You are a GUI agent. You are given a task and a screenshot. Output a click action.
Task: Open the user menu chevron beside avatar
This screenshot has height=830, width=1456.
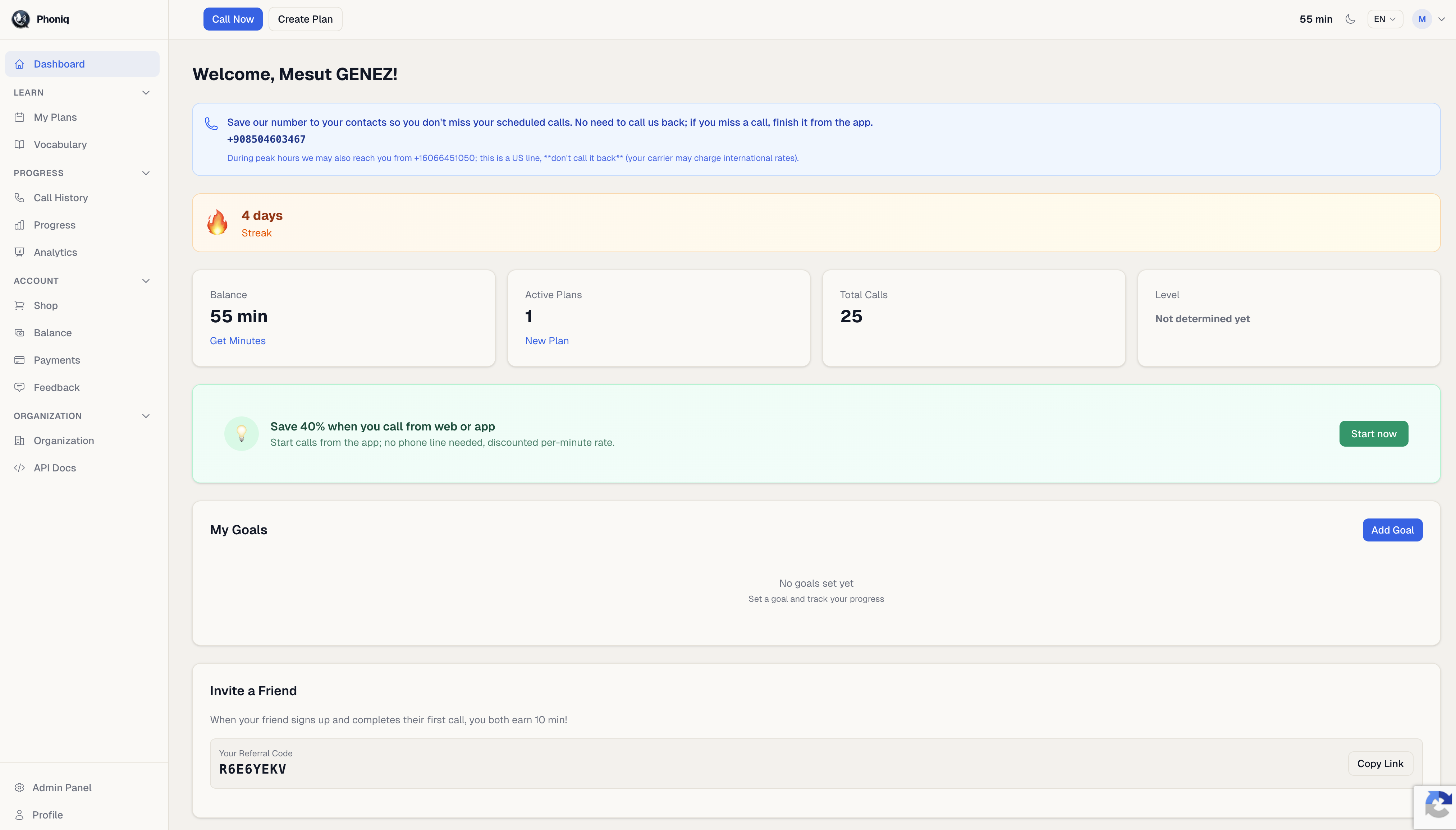(x=1441, y=19)
